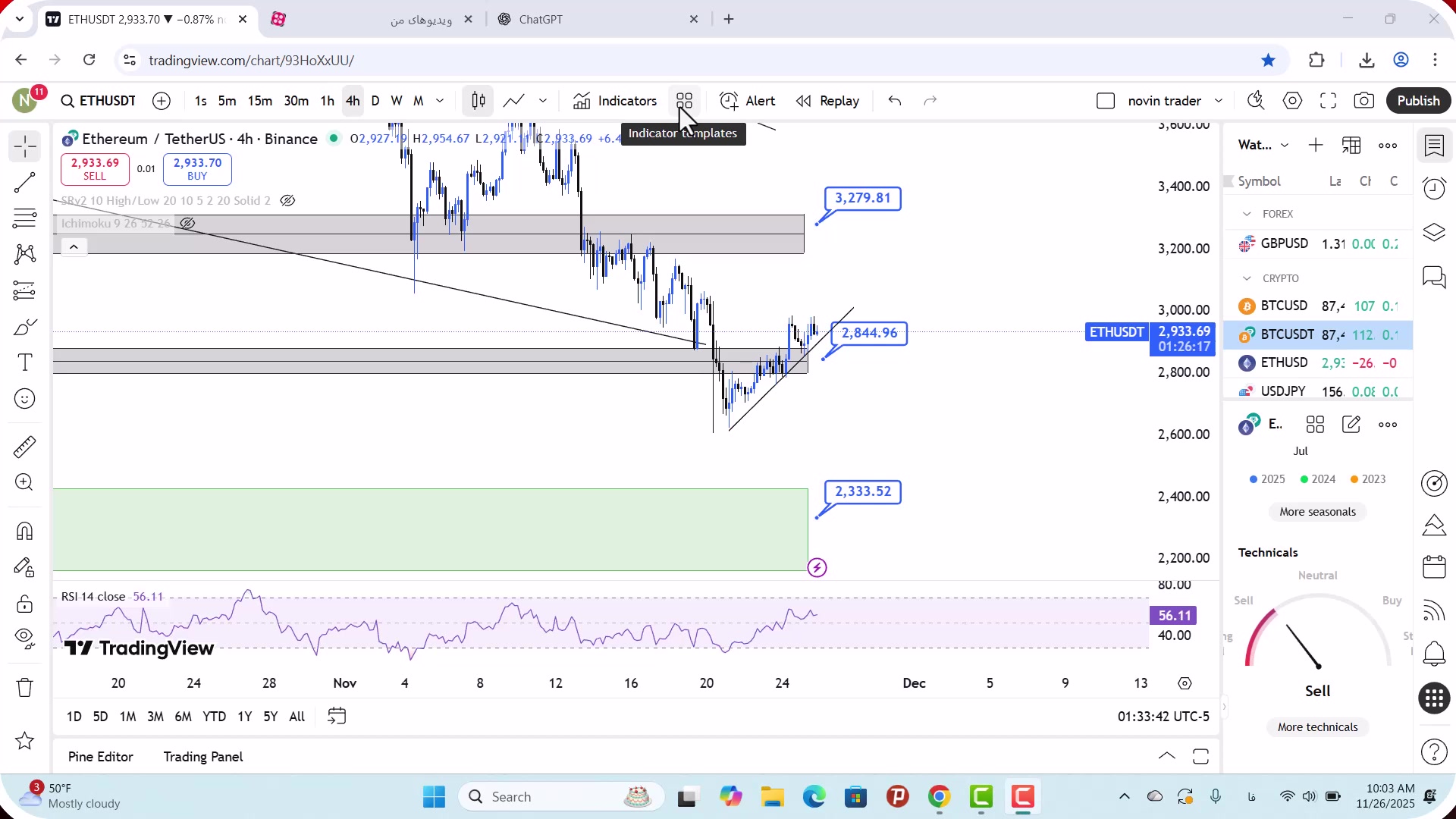Hide all drawings with eye icon

(25, 639)
